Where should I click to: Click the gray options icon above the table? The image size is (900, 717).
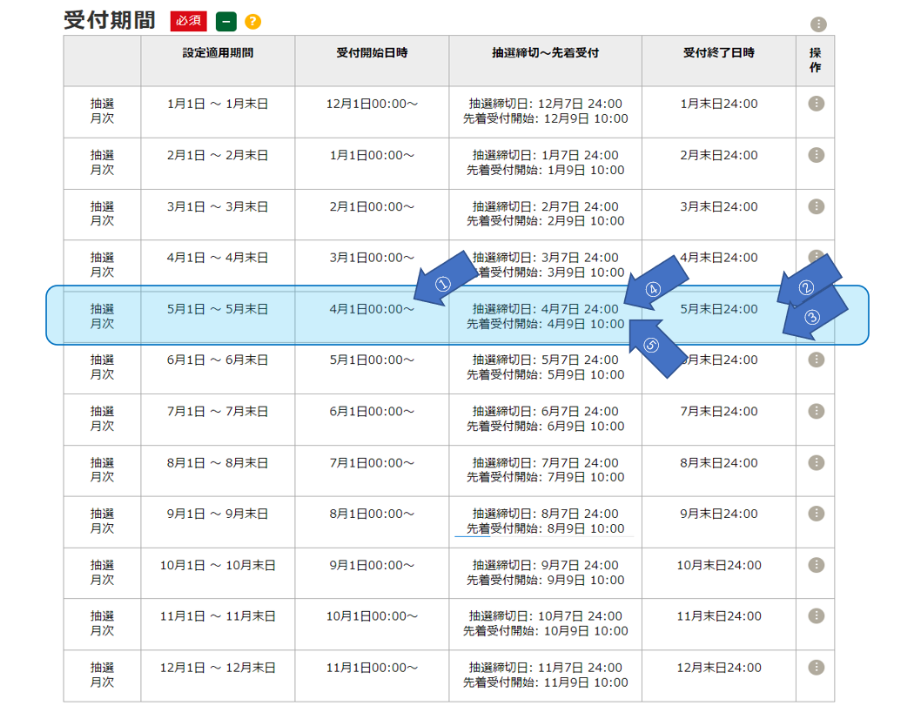[818, 24]
